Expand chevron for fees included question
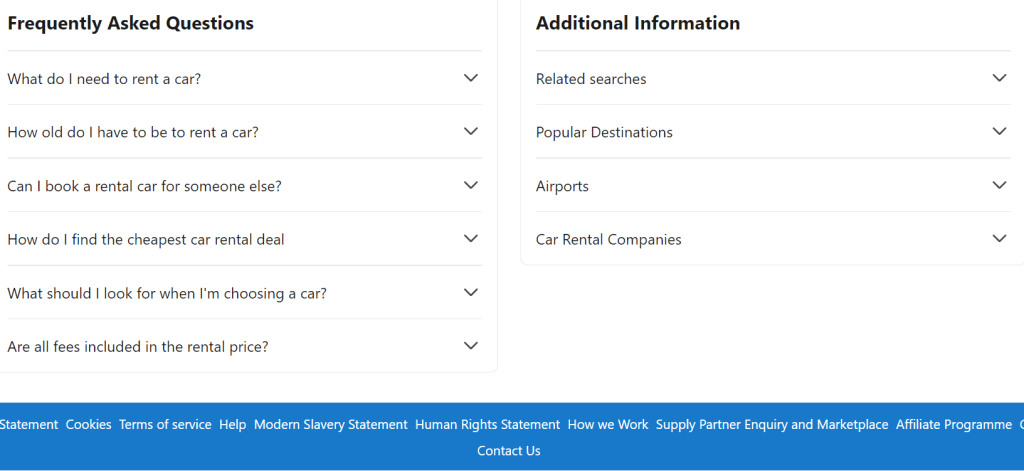The height and width of the screenshot is (471, 1024). pyautogui.click(x=471, y=346)
